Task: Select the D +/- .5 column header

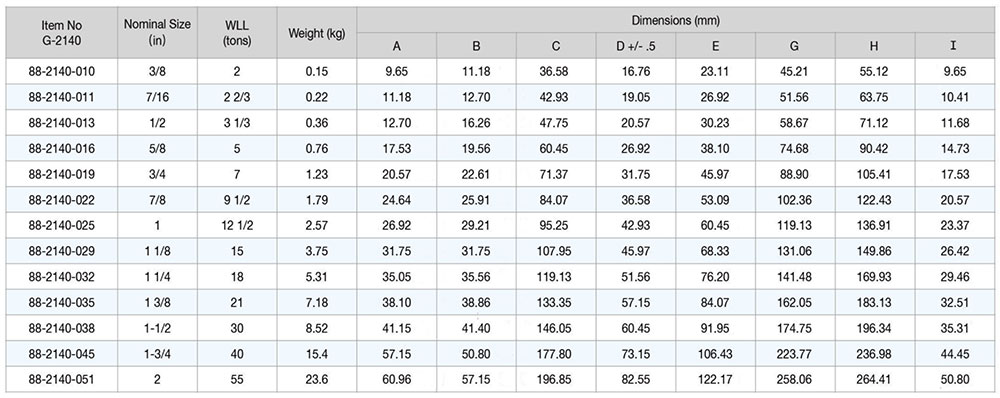Action: coord(636,46)
